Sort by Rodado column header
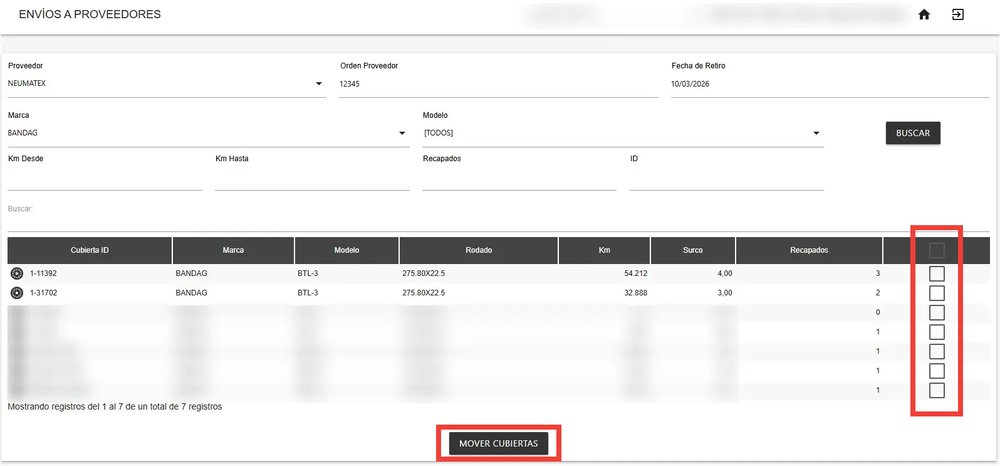Image resolution: width=1000 pixels, height=466 pixels. click(x=479, y=251)
